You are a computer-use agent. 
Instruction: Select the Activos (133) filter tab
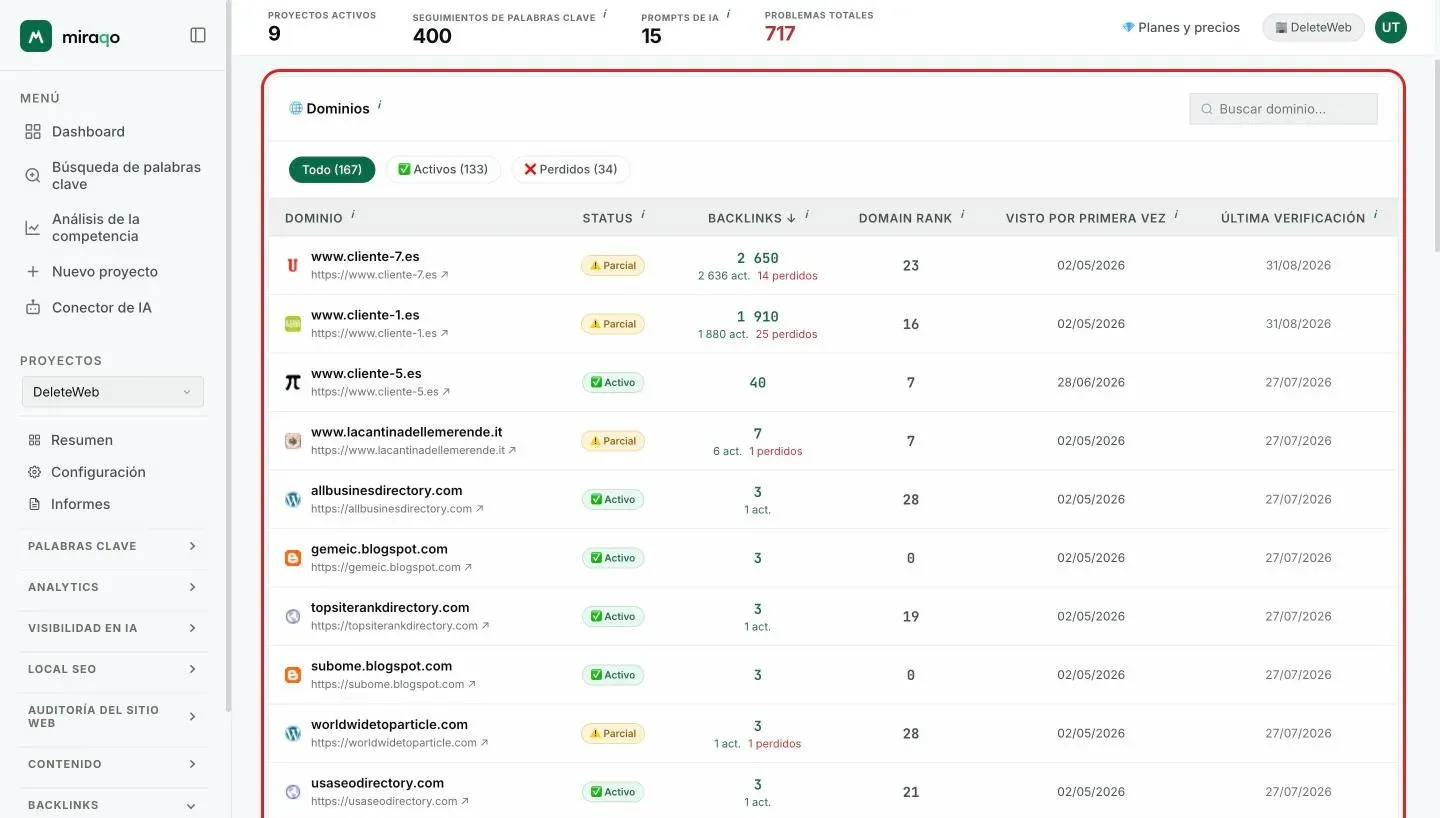click(x=443, y=169)
